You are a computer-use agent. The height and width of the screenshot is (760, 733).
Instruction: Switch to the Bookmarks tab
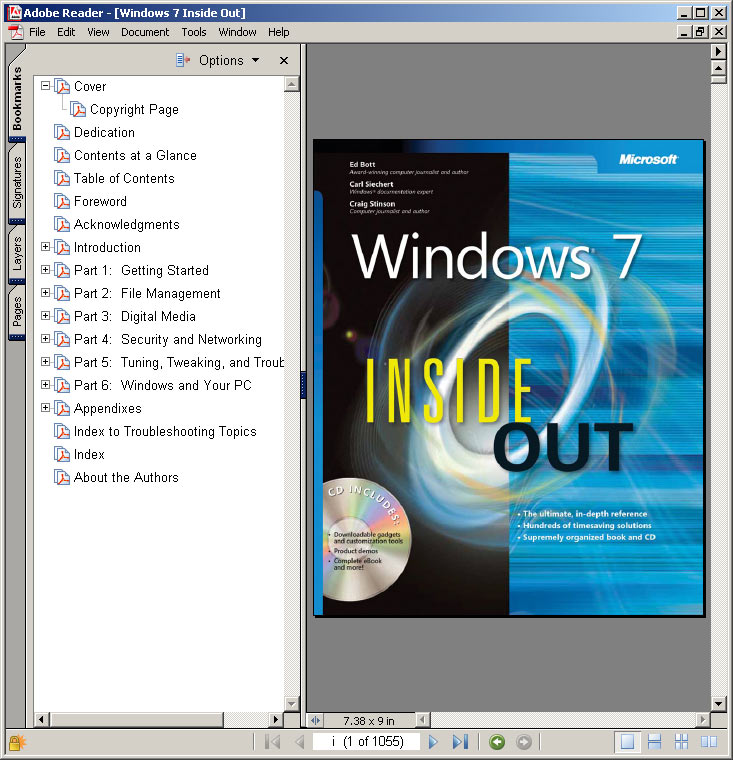pyautogui.click(x=17, y=97)
